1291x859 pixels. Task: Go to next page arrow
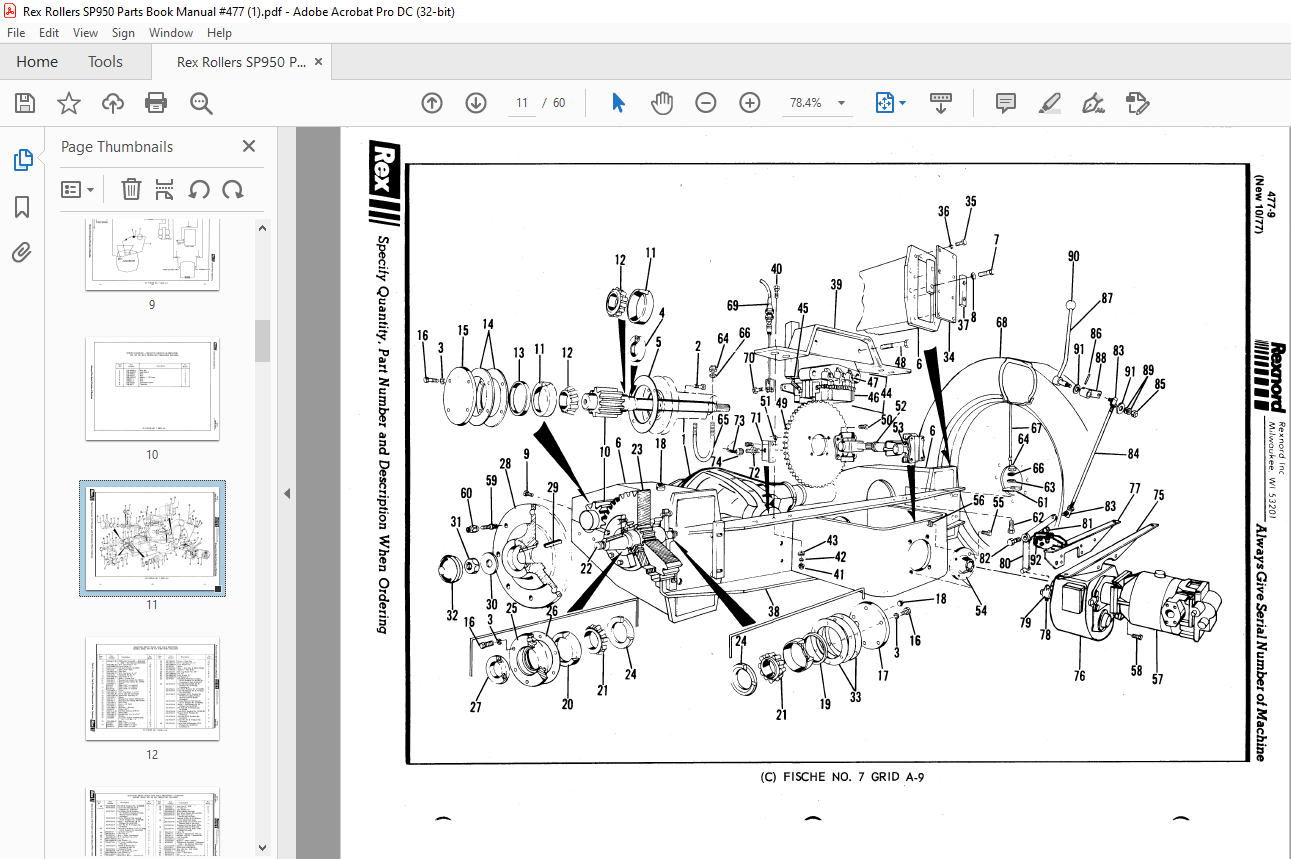476,103
